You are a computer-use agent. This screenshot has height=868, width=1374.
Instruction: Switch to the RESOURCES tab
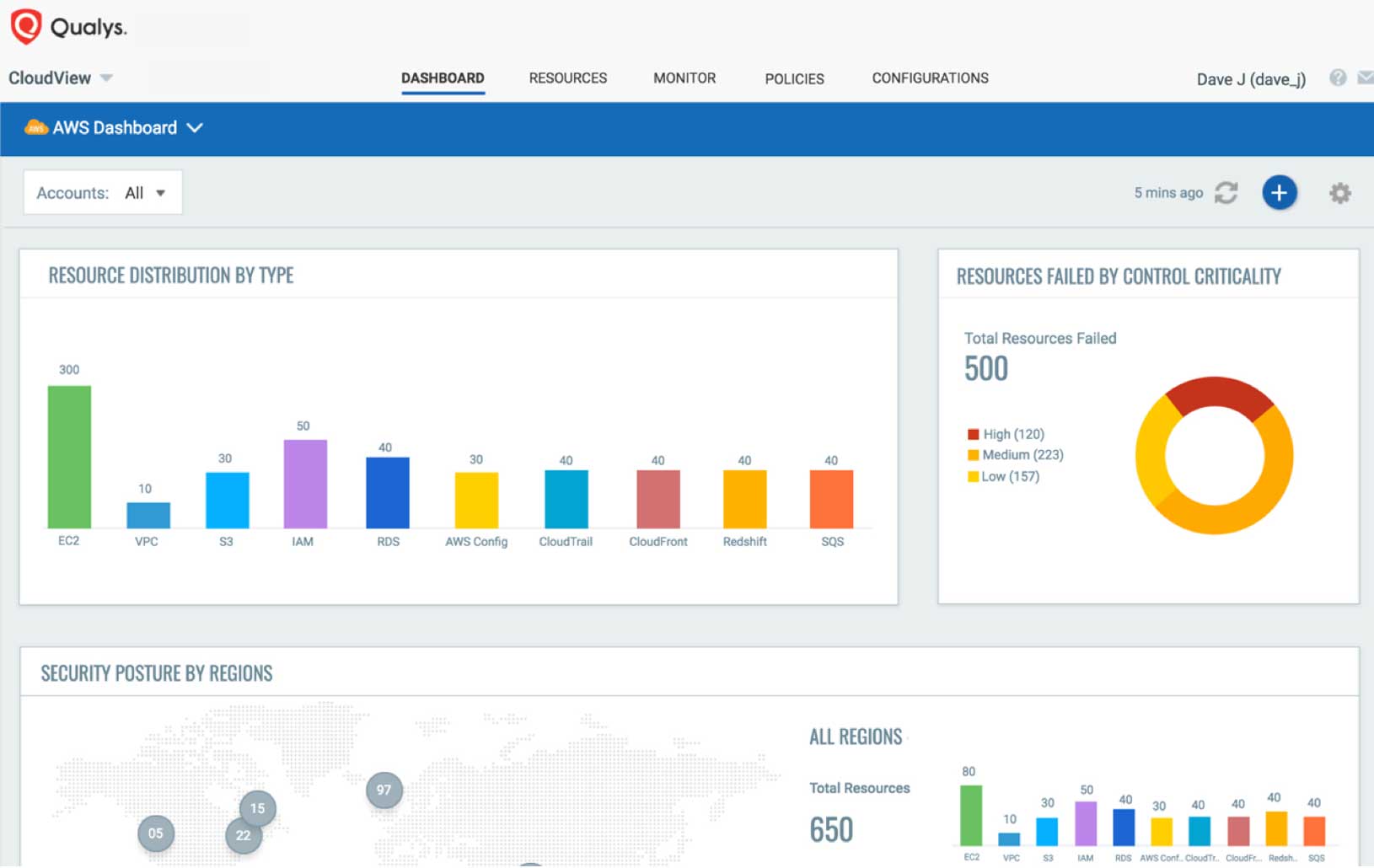567,78
